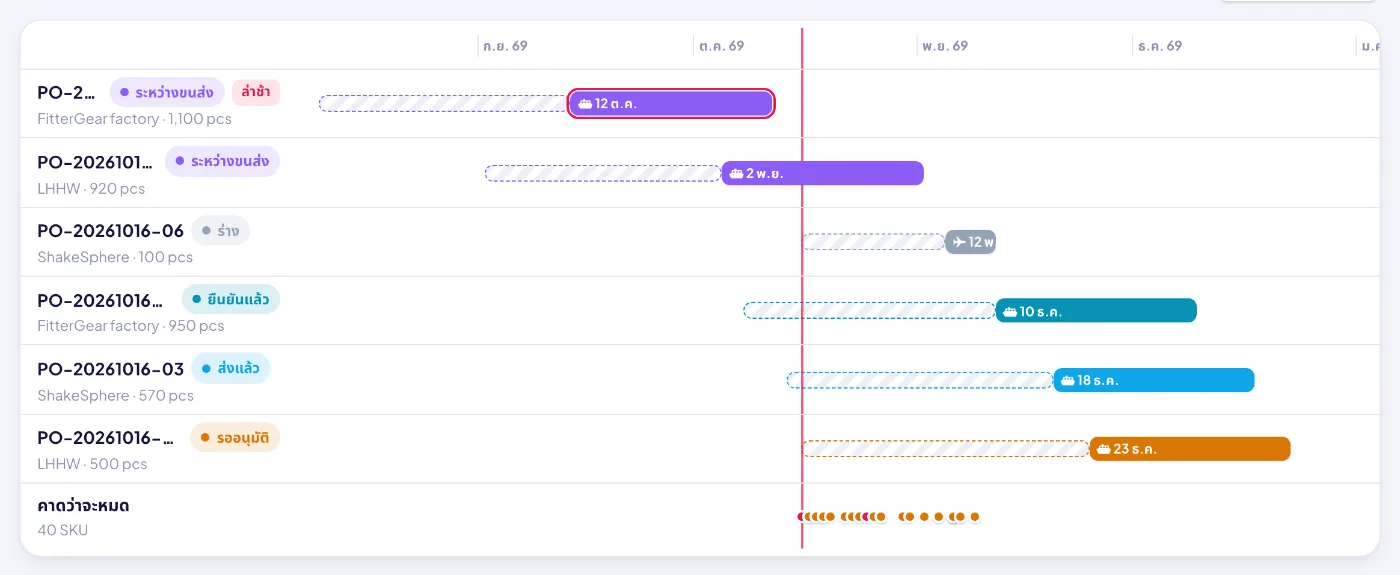
Task: Click the ยืนยันแล้ว confirmed status badge
Action: point(231,299)
